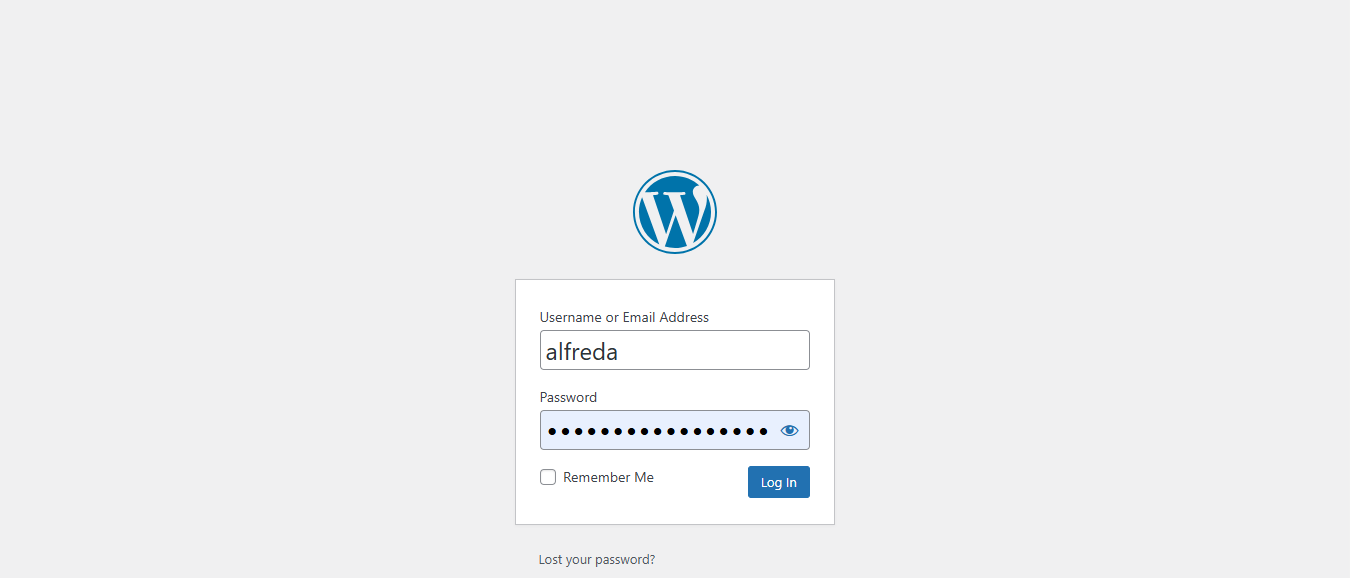Screen dimensions: 1350x578
Task: Start password recovery via the Lost password link
Action: coord(597,559)
